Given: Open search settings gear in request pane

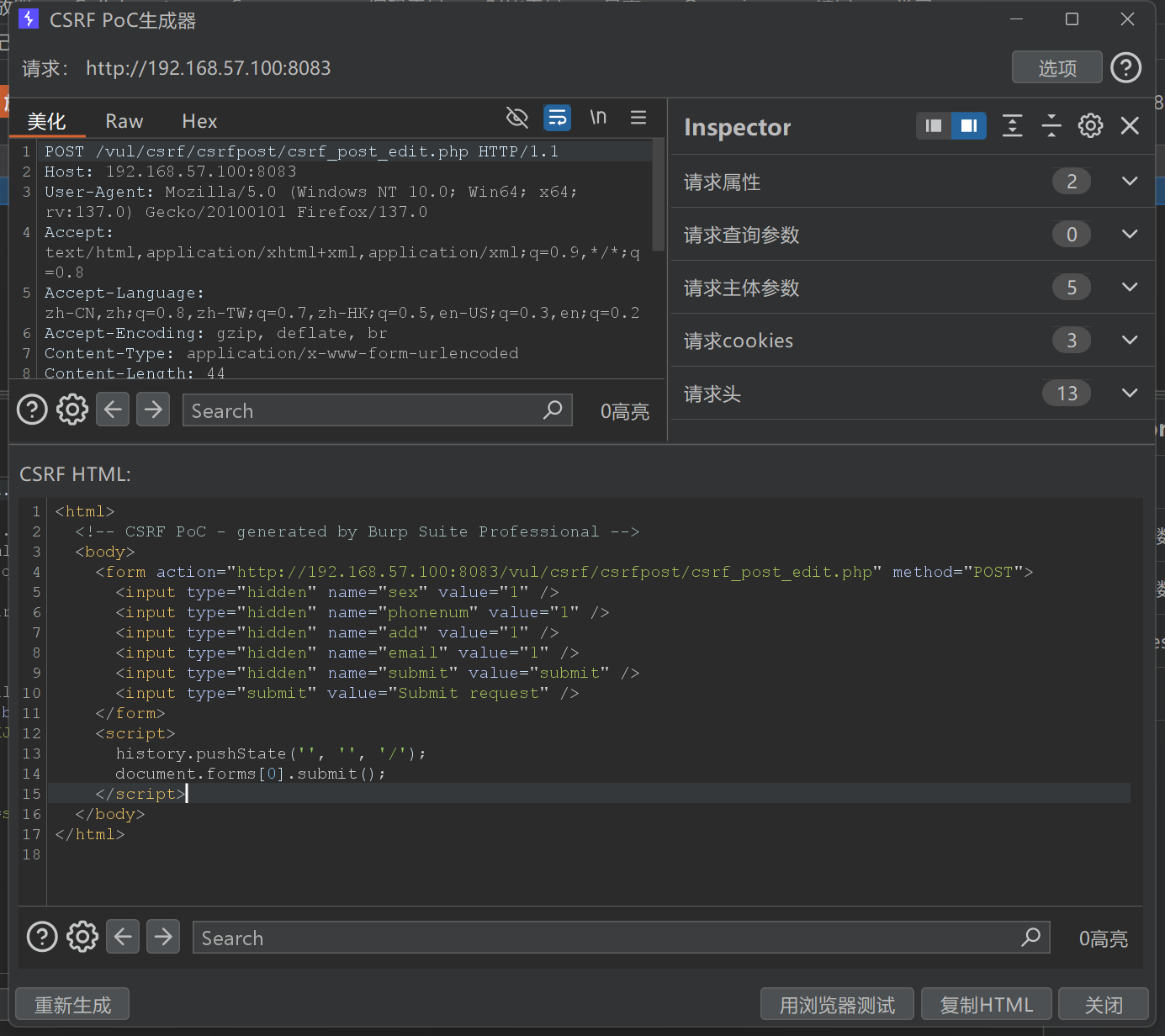Looking at the screenshot, I should click(x=72, y=410).
